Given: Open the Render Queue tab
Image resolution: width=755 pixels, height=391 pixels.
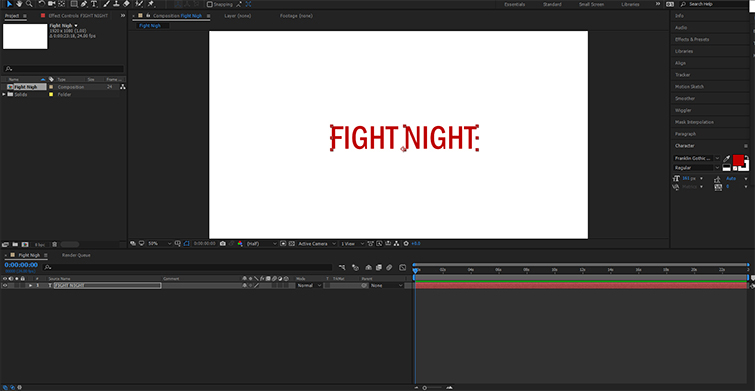Looking at the screenshot, I should coord(76,255).
